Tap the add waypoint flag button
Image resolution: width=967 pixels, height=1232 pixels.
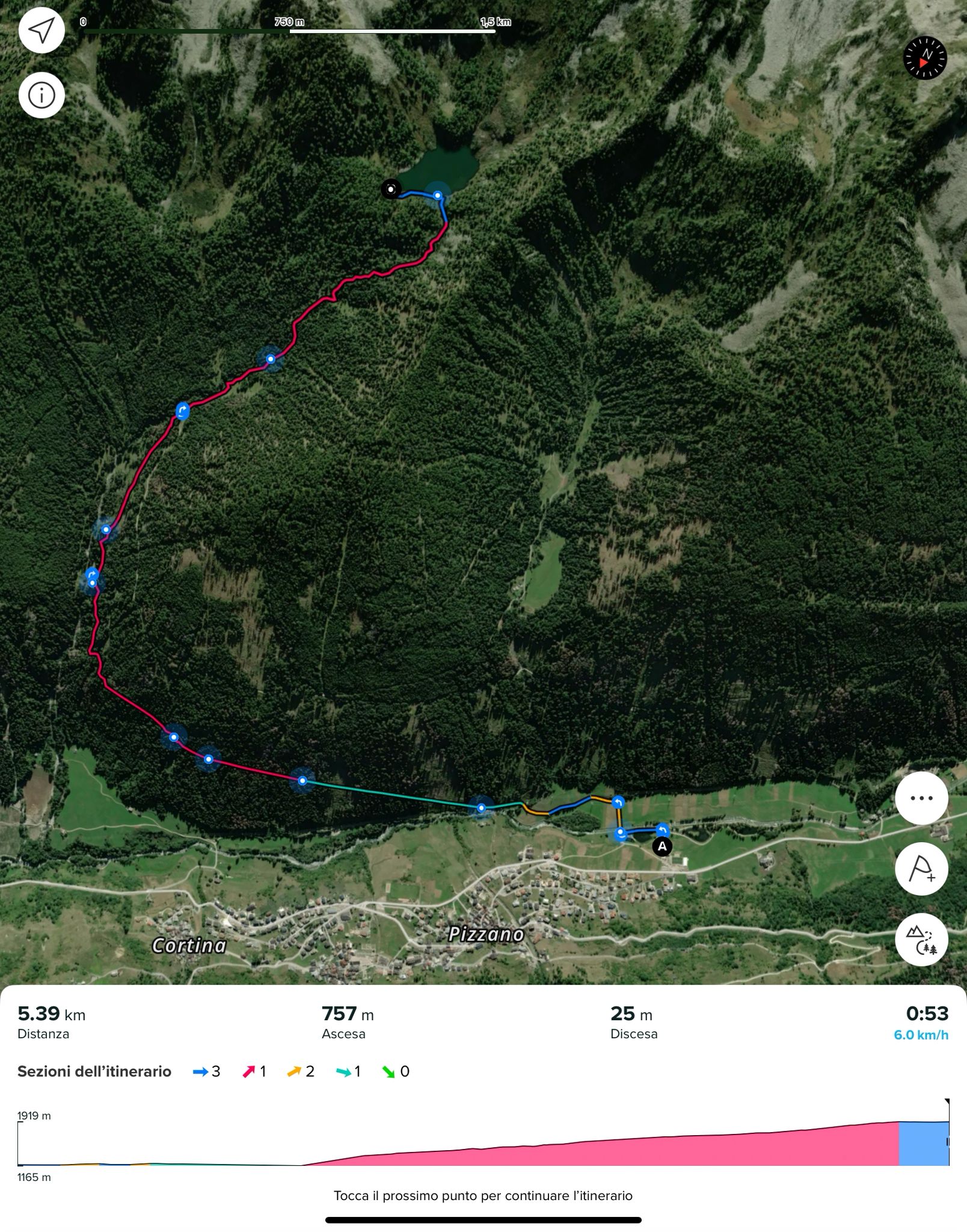(x=921, y=869)
